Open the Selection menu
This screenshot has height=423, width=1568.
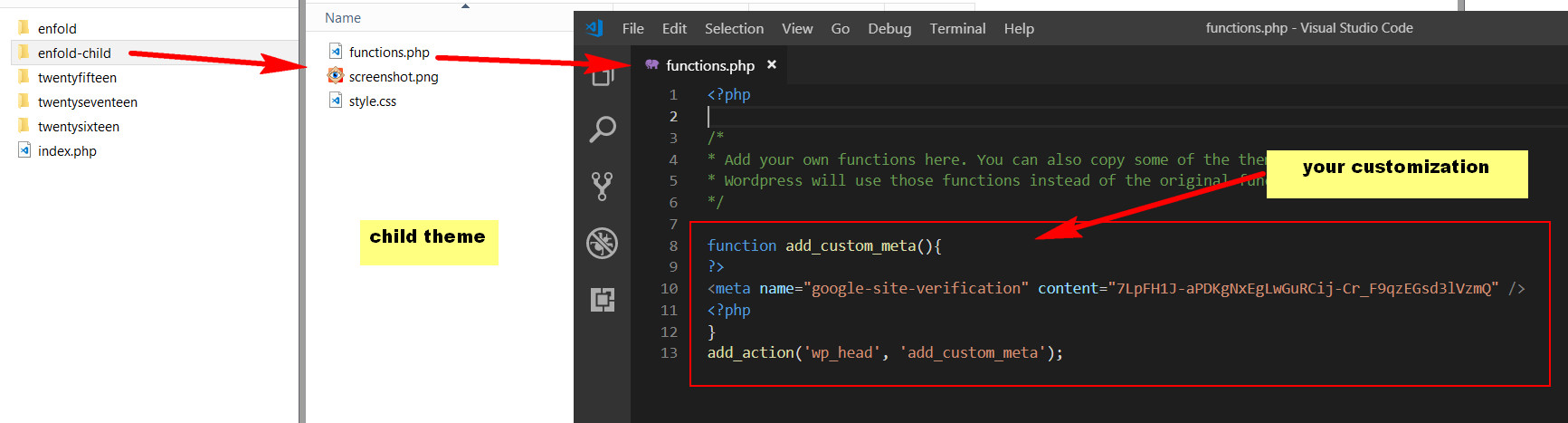[734, 28]
